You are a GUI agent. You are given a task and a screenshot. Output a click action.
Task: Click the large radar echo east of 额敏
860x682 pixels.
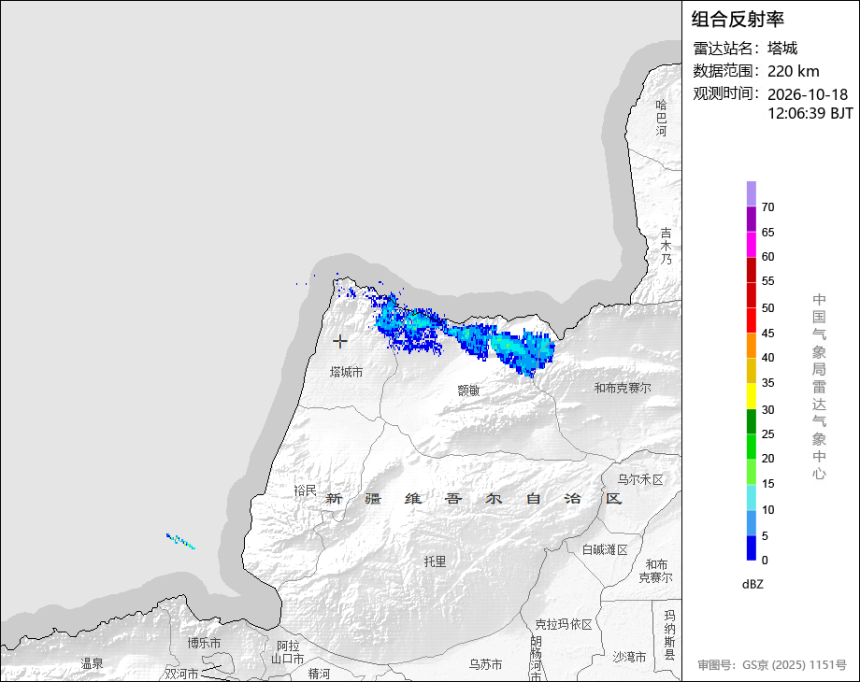(524, 351)
